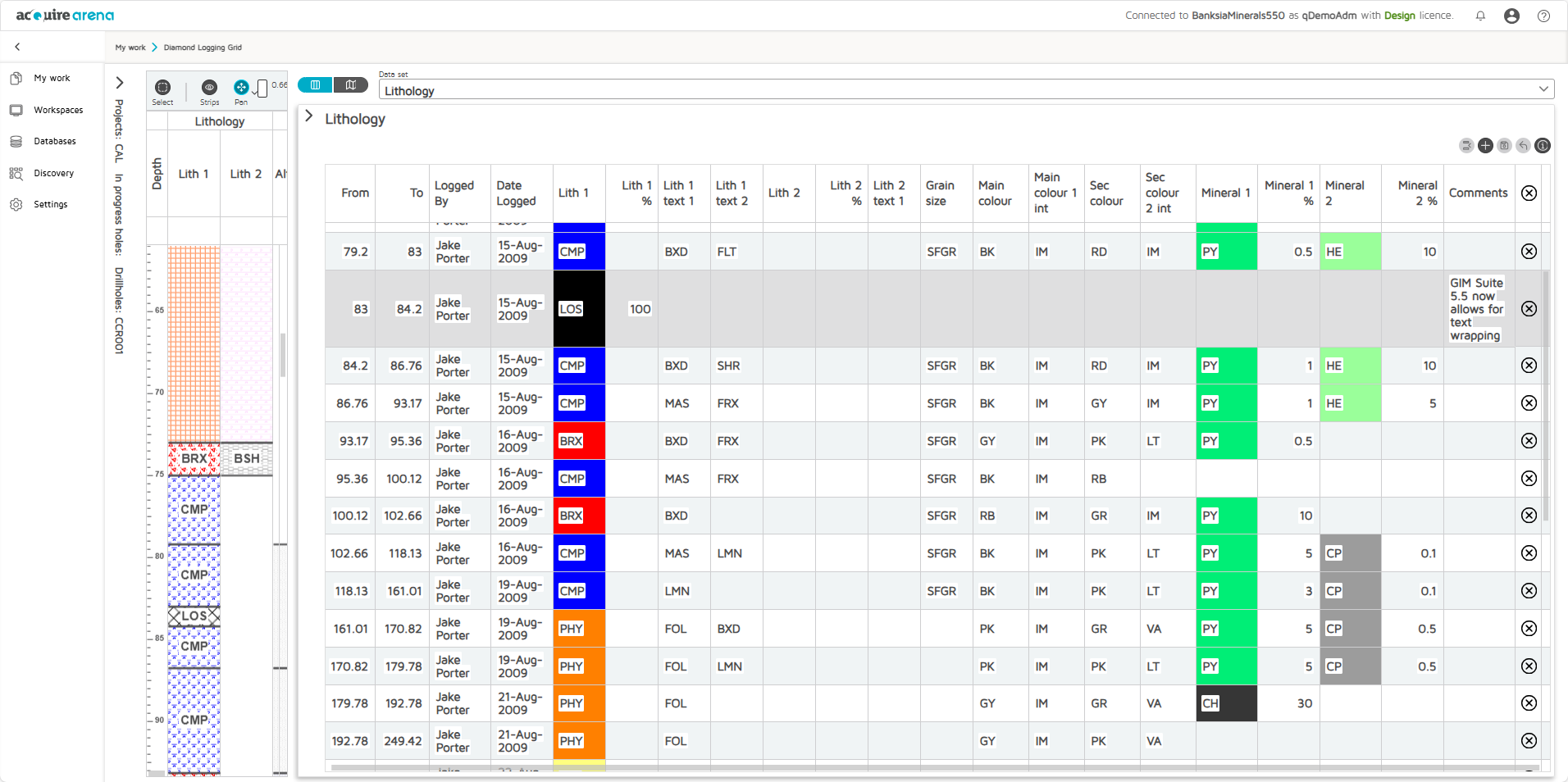Click the My work breadcrumb link
The height and width of the screenshot is (782, 1568).
(130, 48)
